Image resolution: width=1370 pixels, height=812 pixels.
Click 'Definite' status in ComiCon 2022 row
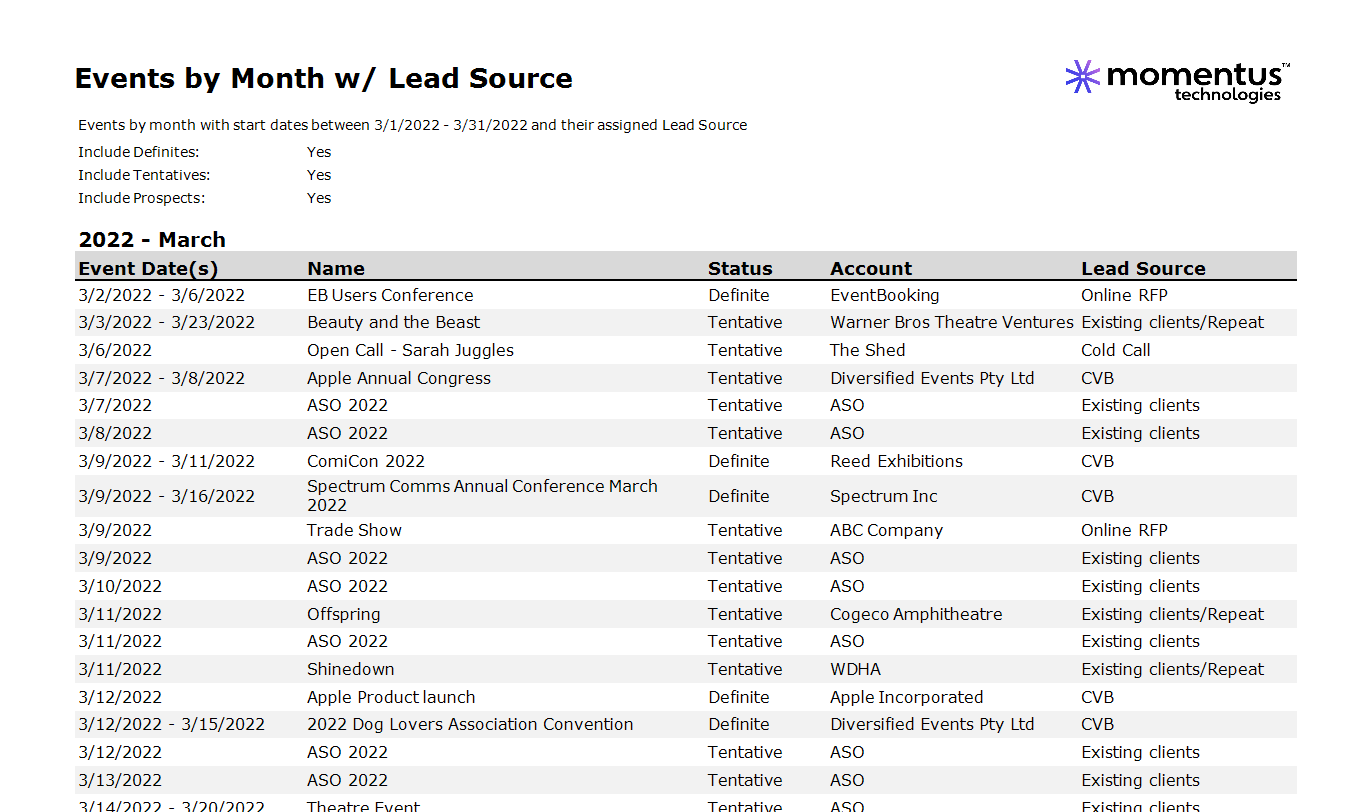tap(739, 461)
